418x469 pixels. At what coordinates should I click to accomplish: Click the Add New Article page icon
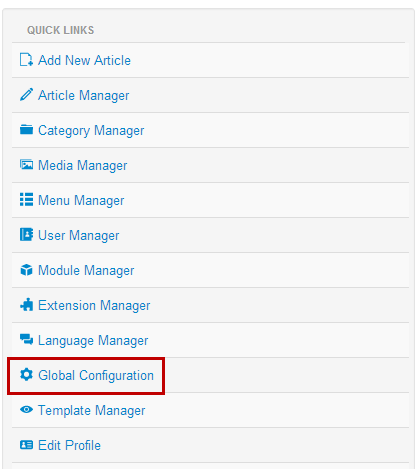pos(26,60)
